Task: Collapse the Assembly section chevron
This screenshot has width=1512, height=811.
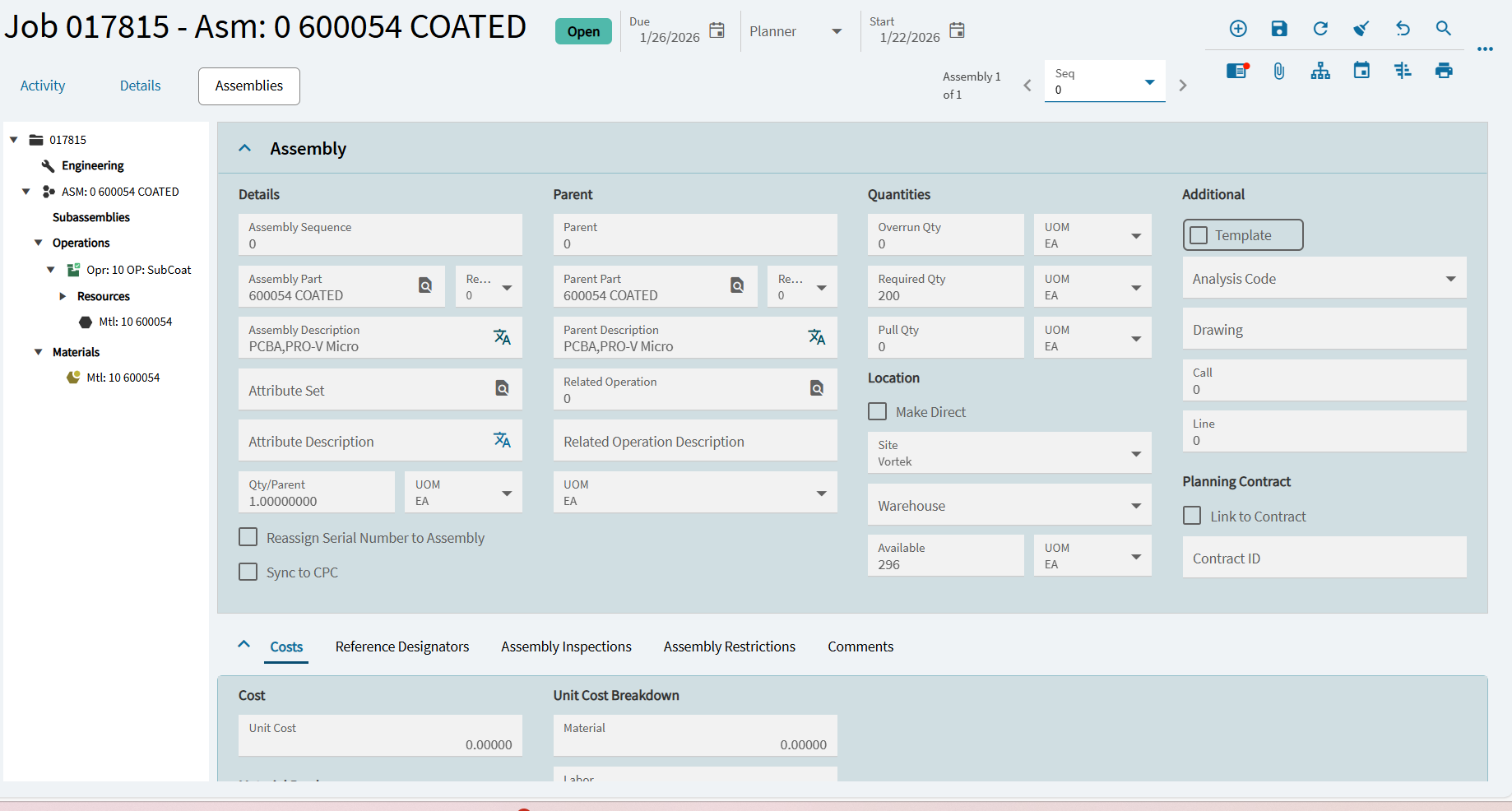Action: point(244,148)
